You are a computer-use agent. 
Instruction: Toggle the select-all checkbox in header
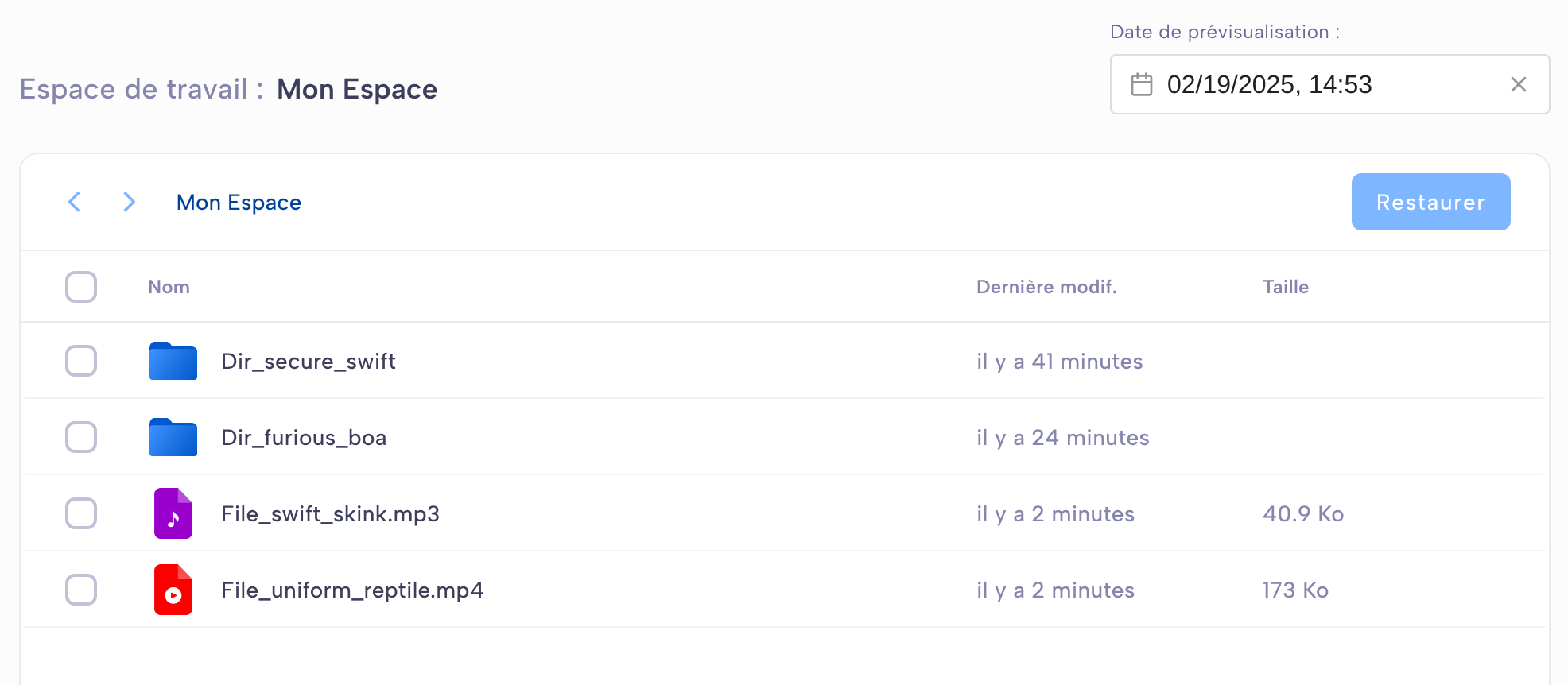click(81, 287)
